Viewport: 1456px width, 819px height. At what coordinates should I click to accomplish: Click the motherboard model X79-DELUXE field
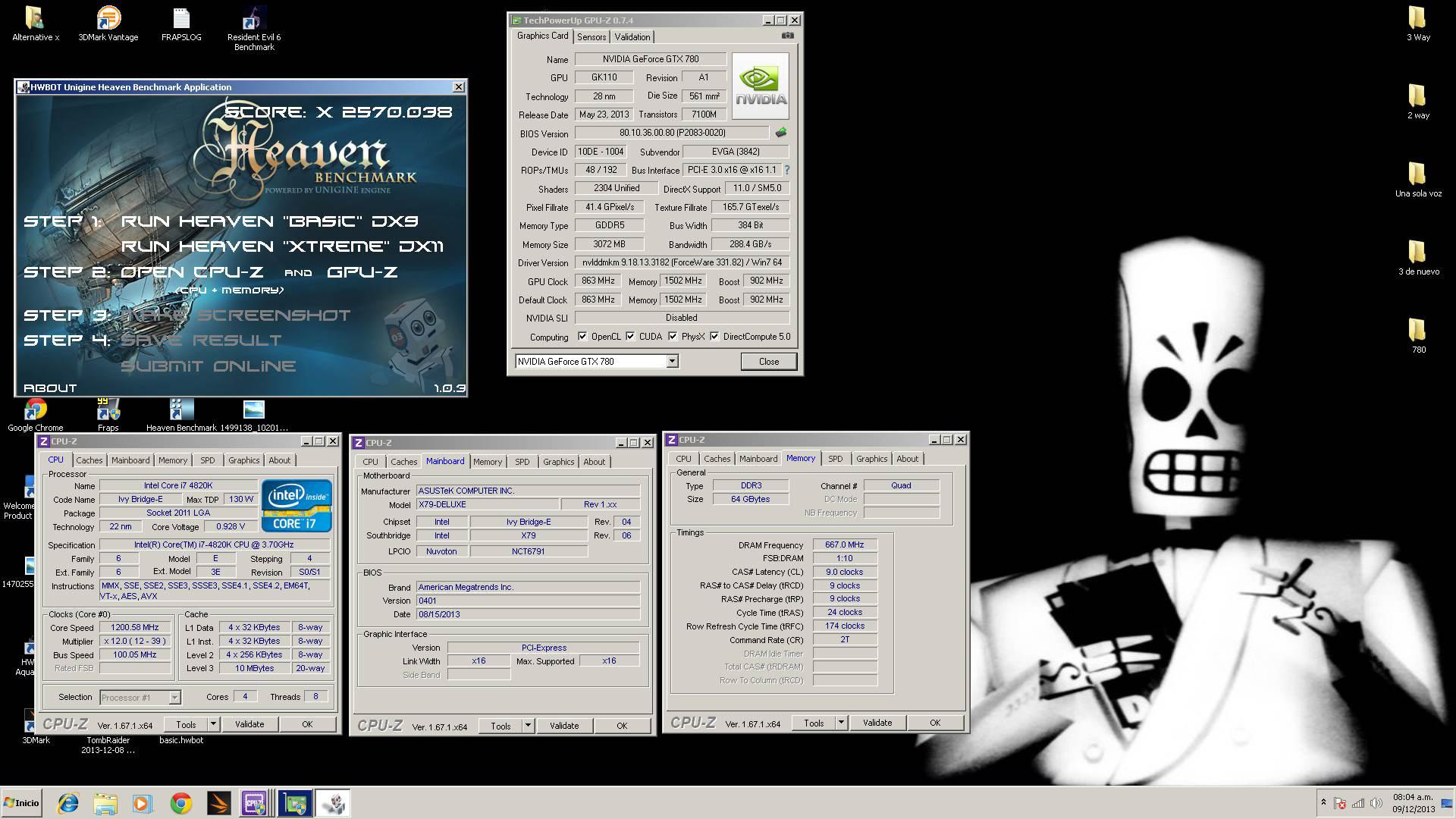tap(488, 504)
